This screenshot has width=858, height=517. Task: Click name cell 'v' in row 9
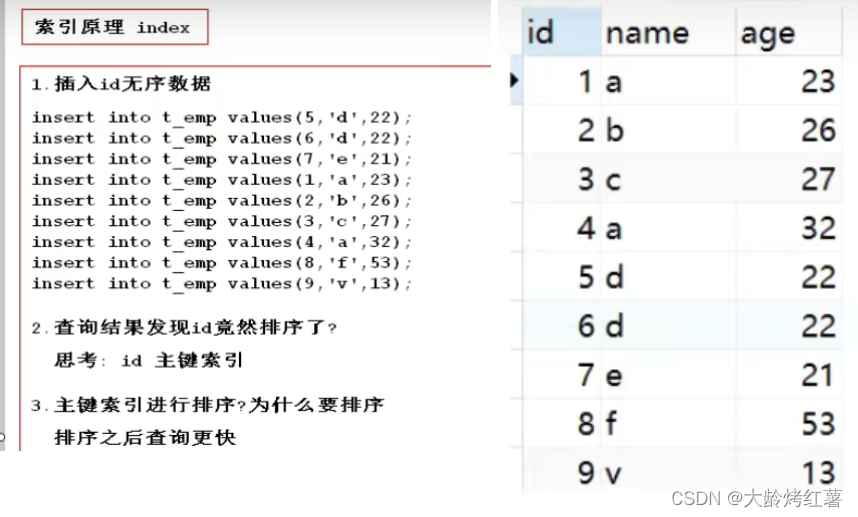tap(668, 472)
